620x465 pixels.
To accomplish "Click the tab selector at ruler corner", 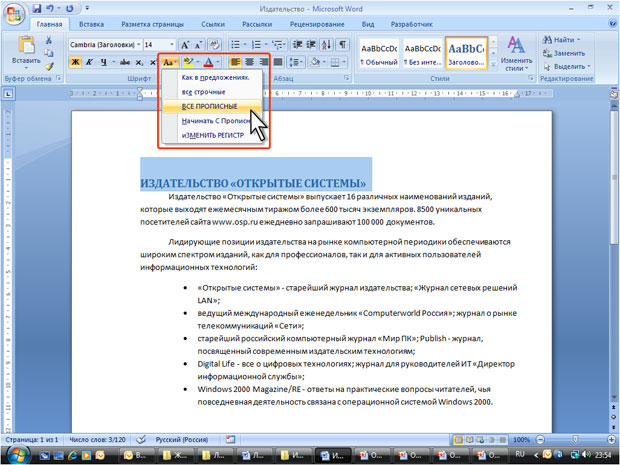I will [x=9, y=94].
